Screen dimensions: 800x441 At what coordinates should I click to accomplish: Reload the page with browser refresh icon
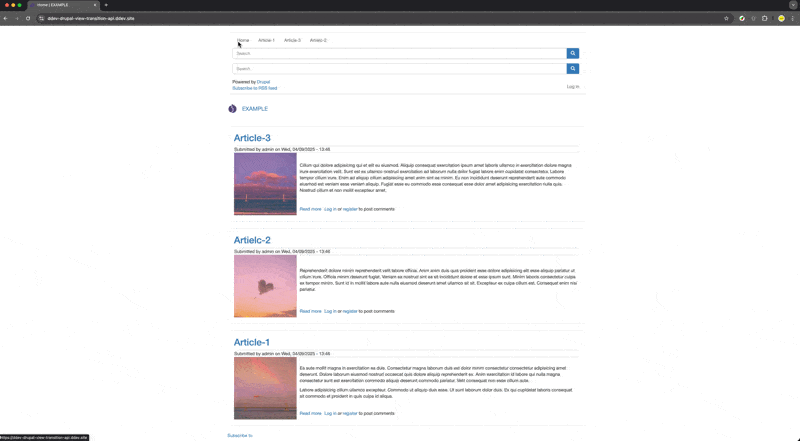click(x=28, y=18)
